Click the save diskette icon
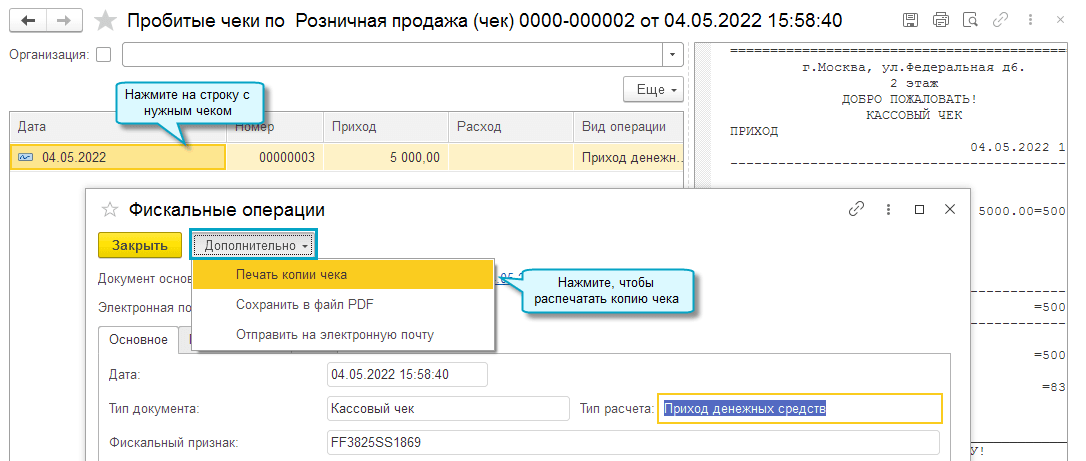The image size is (1086, 461). click(911, 20)
